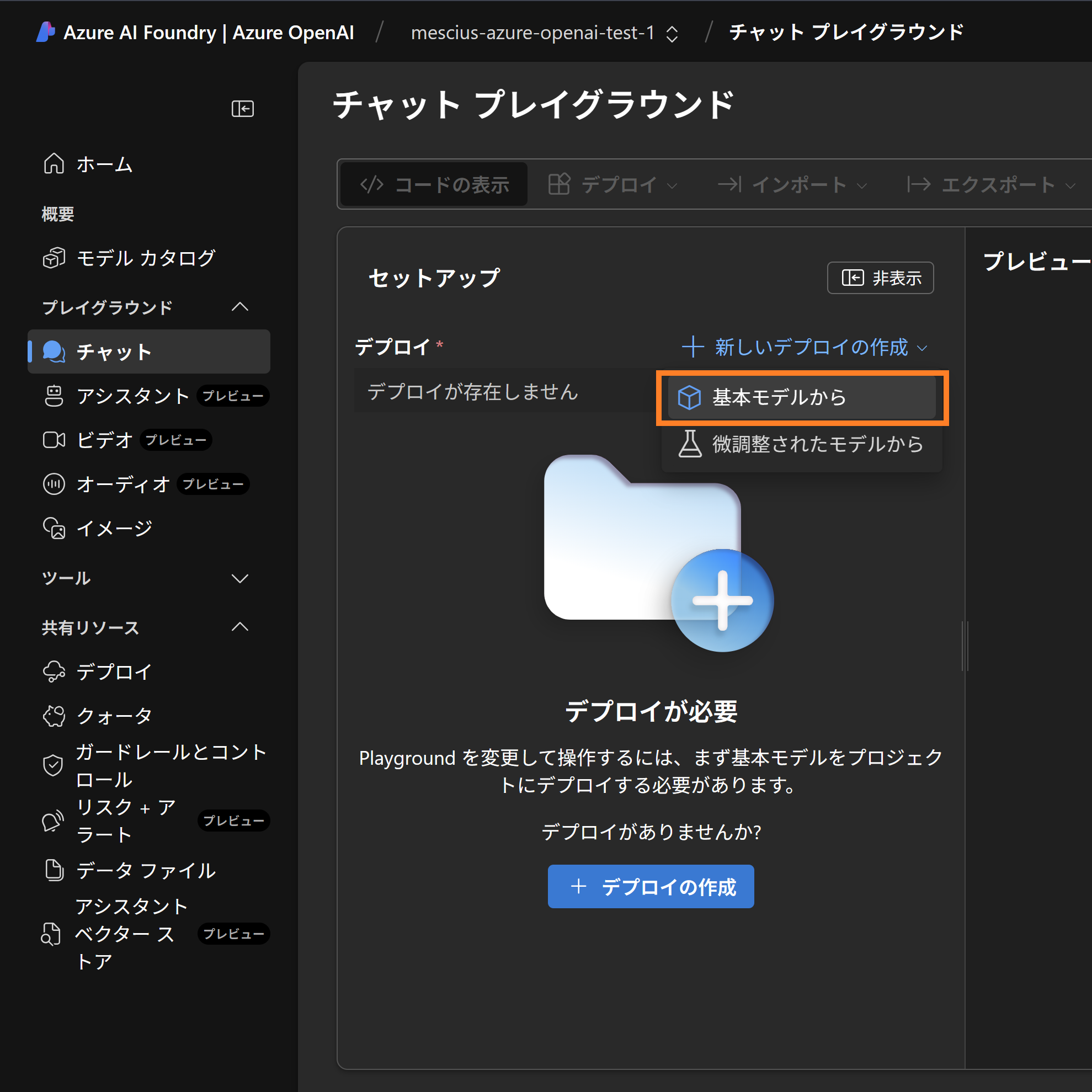Click チャット プレイグラウンド breadcrumb

[846, 32]
